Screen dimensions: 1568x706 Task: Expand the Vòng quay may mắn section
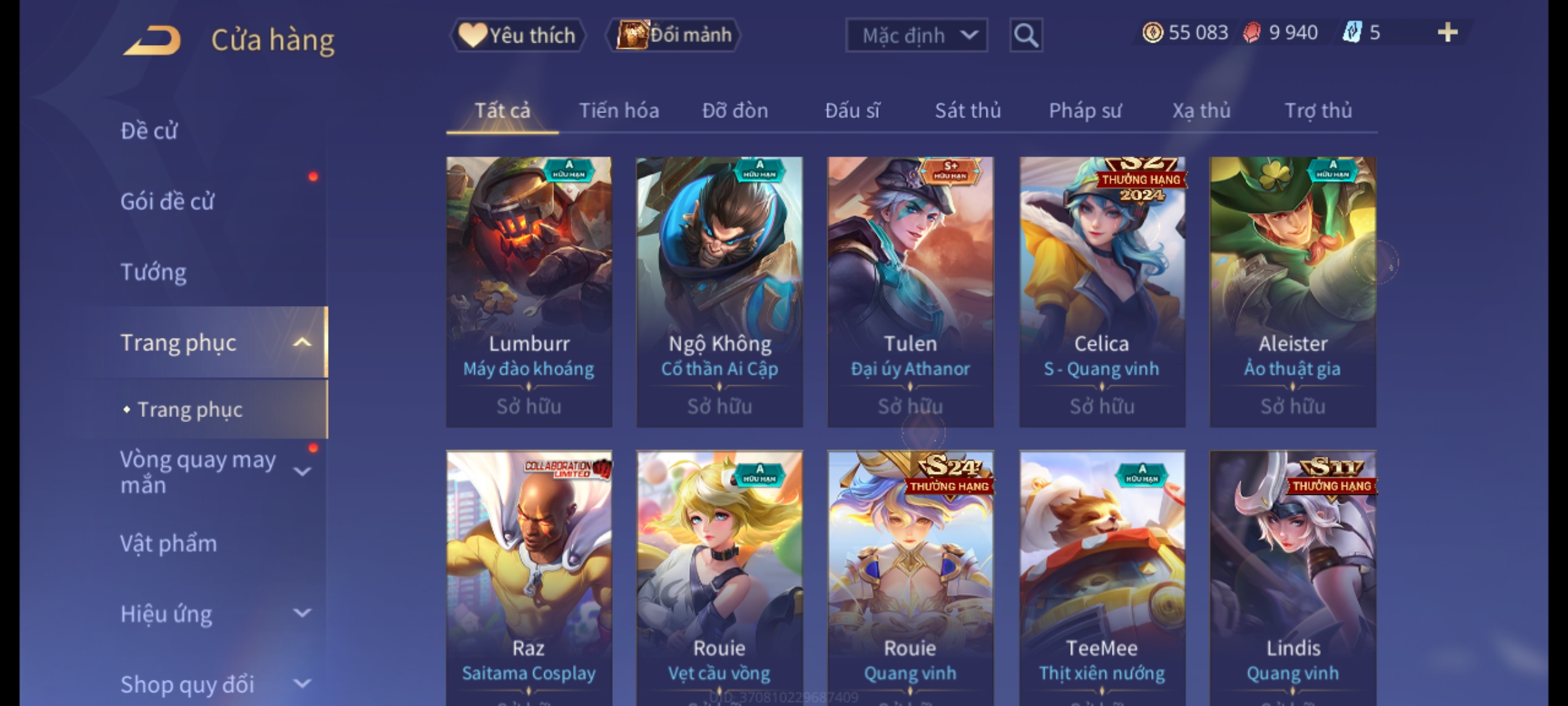click(x=302, y=471)
